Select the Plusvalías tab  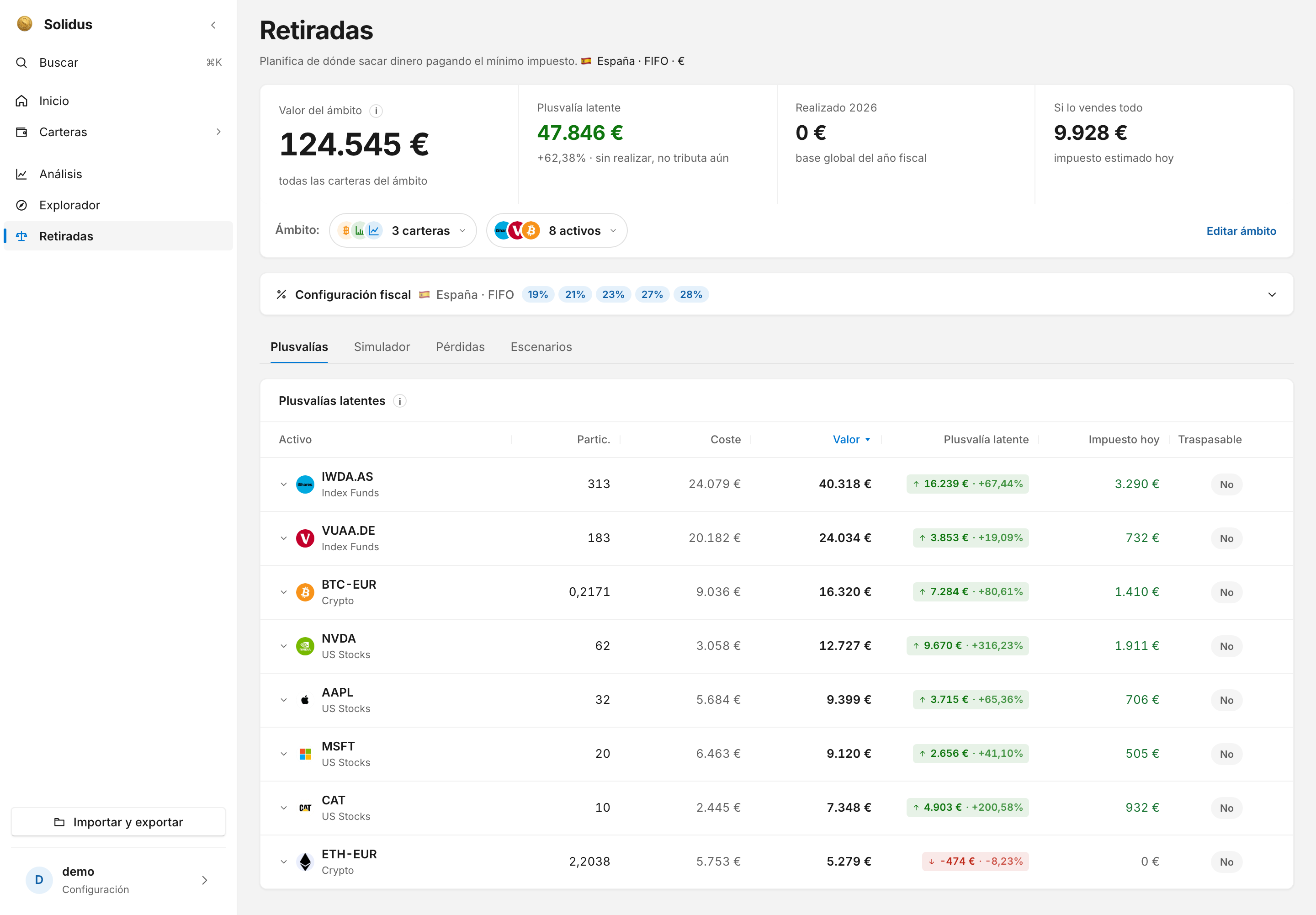299,347
